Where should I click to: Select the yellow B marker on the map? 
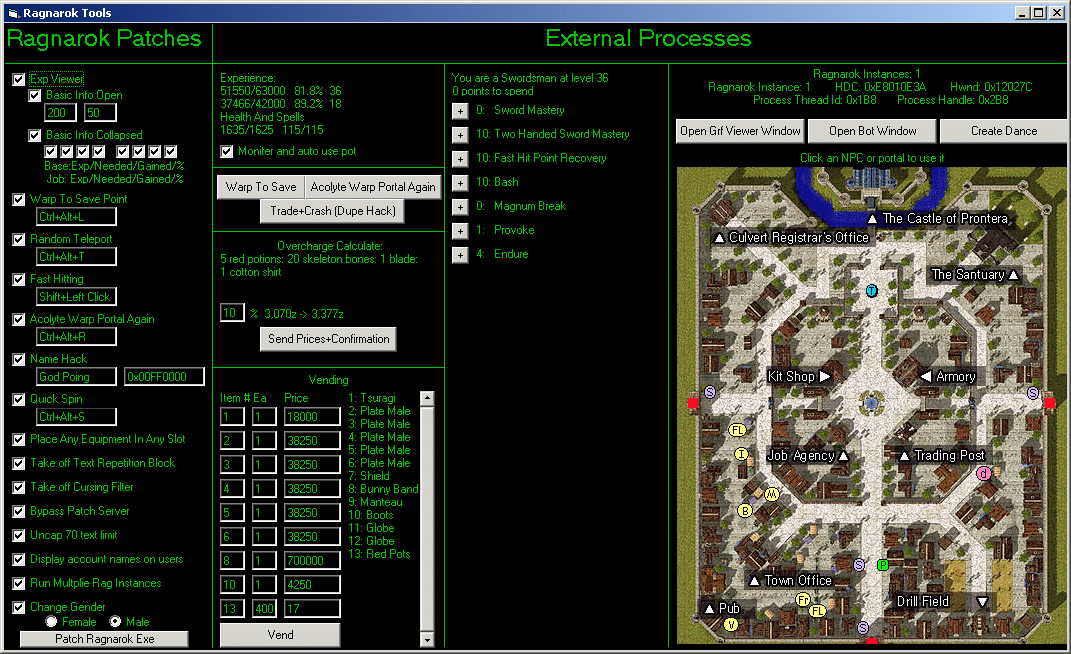pos(745,510)
